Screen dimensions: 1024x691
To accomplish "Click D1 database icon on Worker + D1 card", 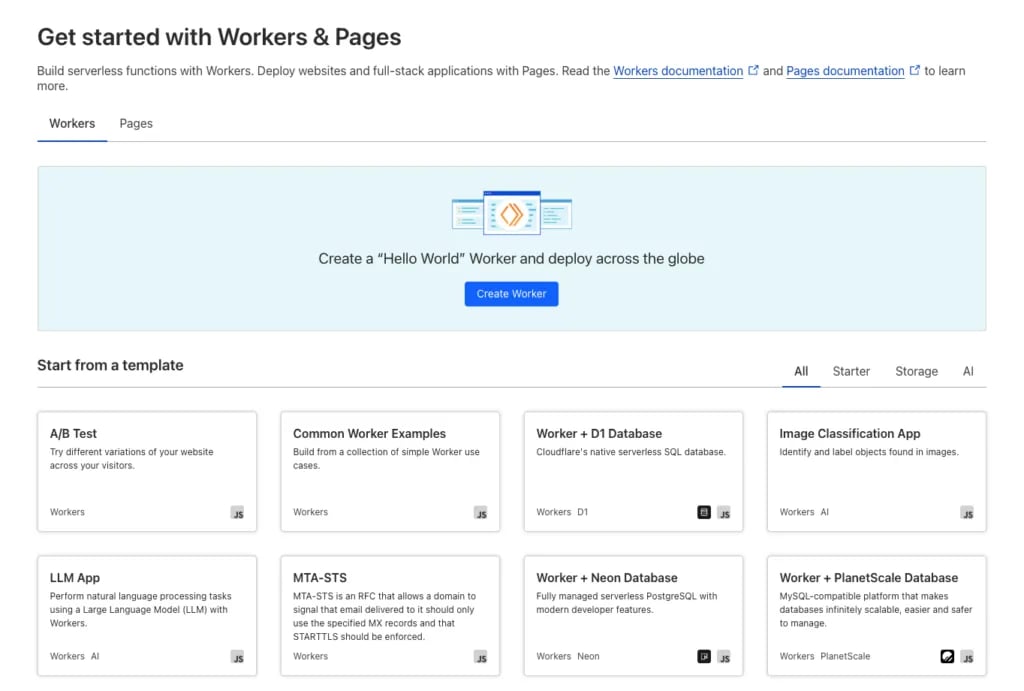I will click(703, 513).
